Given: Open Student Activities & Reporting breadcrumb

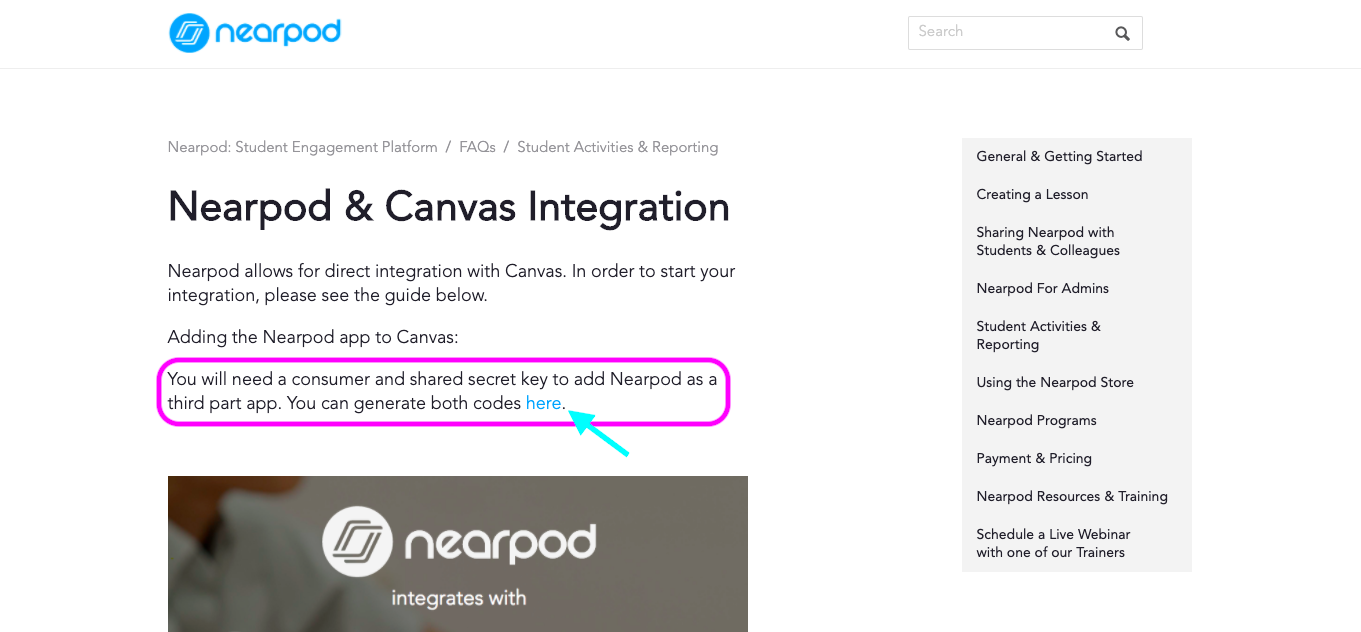Looking at the screenshot, I should (x=617, y=147).
